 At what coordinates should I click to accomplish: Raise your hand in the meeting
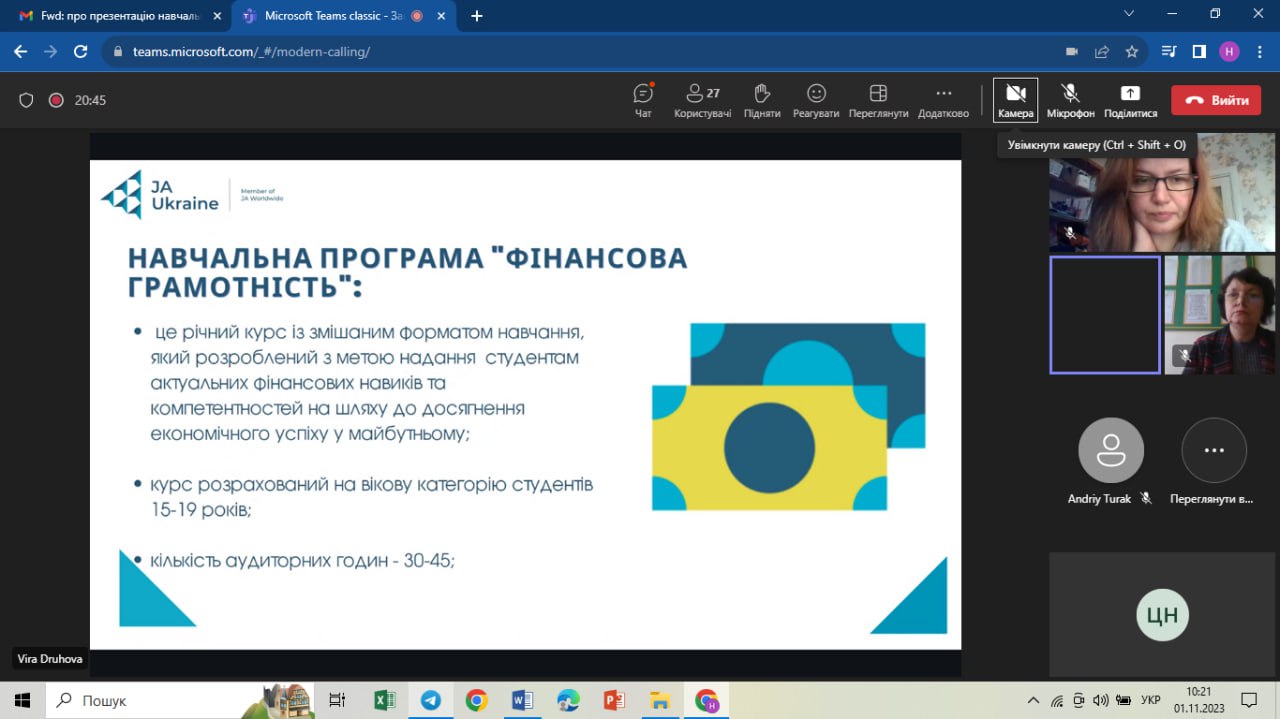coord(761,99)
